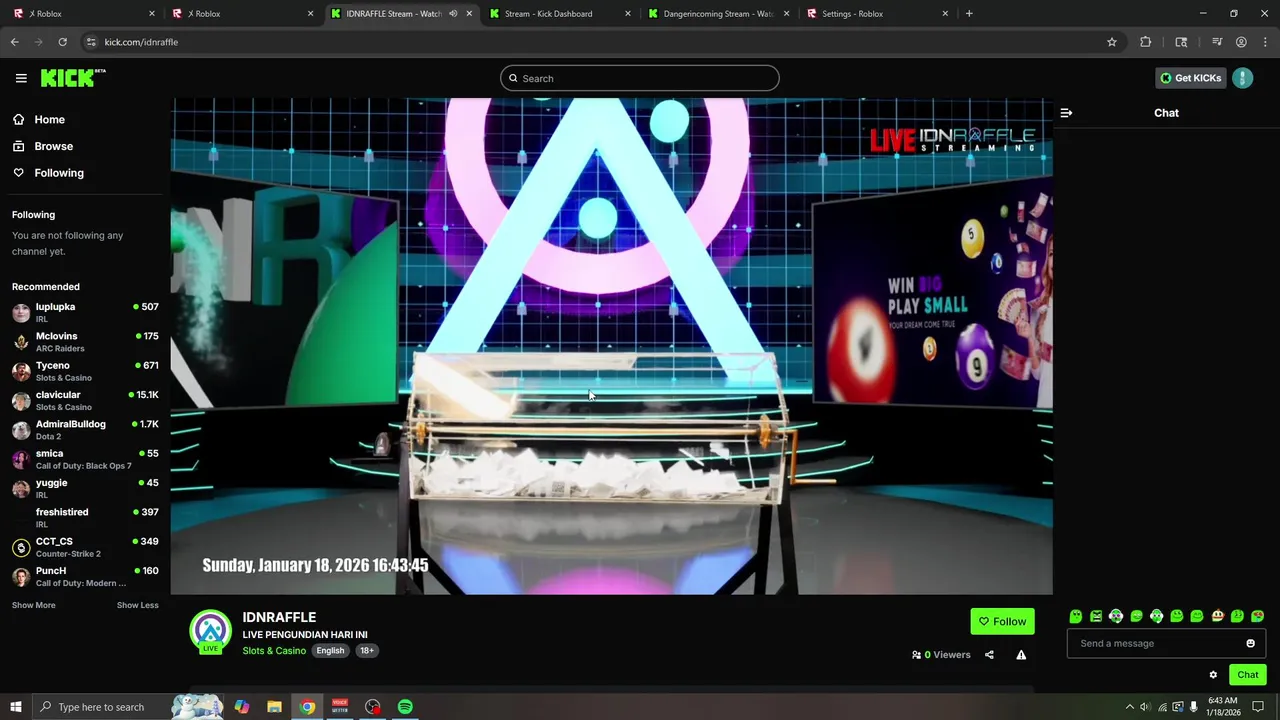This screenshot has width=1280, height=720.
Task: Bookmark this page with star icon
Action: tap(1111, 42)
